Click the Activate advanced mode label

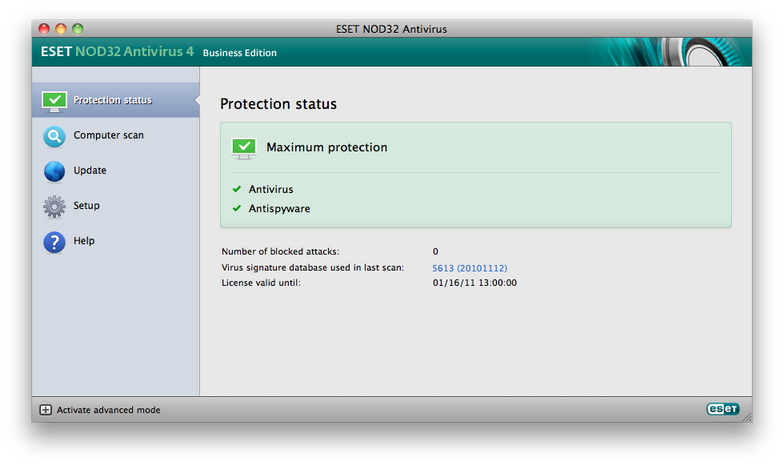pyautogui.click(x=108, y=410)
